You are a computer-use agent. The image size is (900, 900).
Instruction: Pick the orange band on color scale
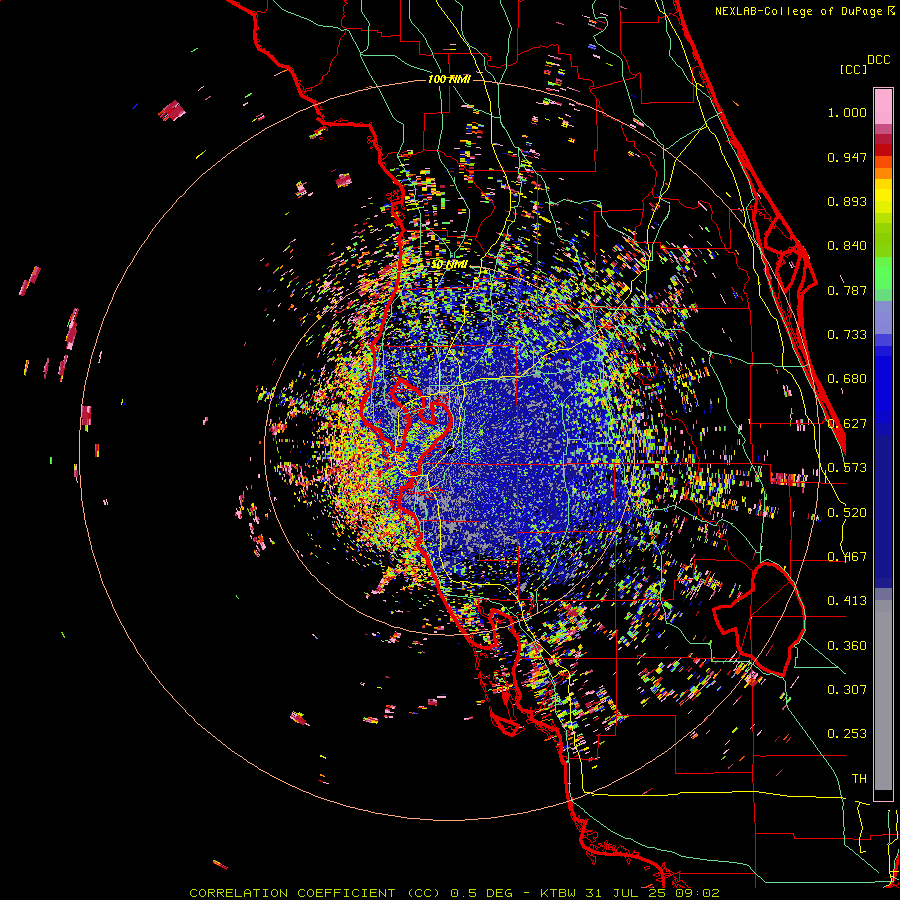pos(883,173)
